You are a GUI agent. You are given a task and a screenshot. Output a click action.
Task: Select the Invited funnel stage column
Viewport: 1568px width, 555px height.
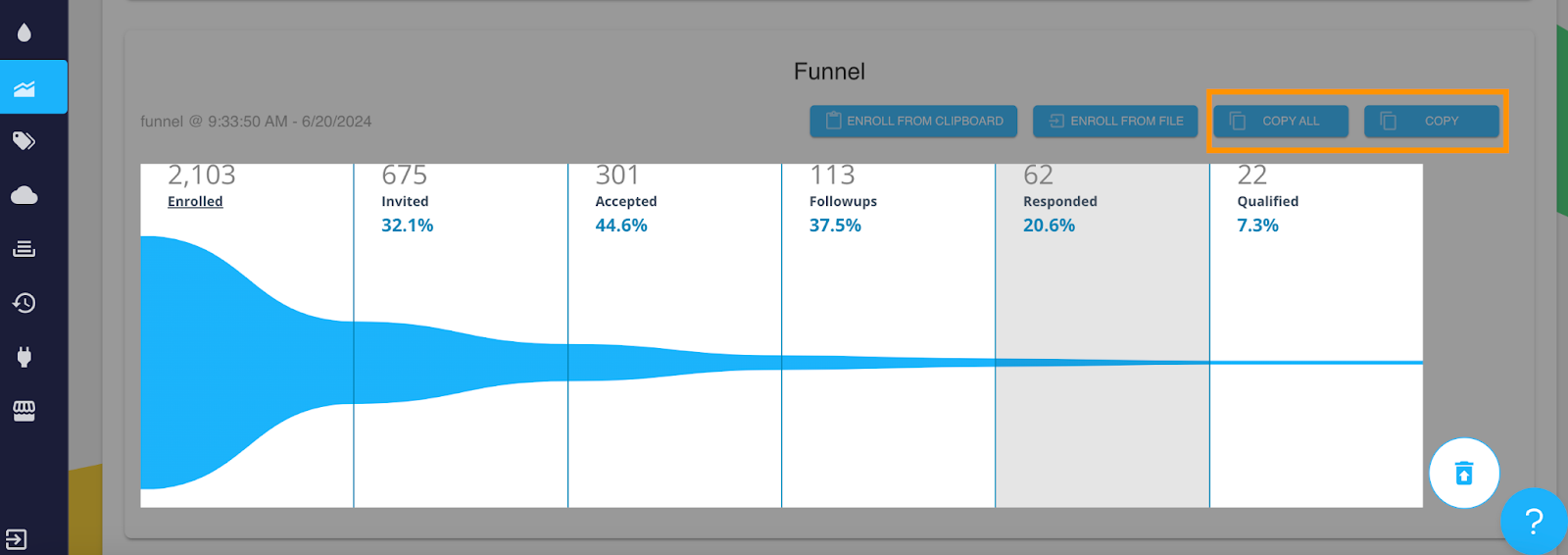[x=461, y=335]
